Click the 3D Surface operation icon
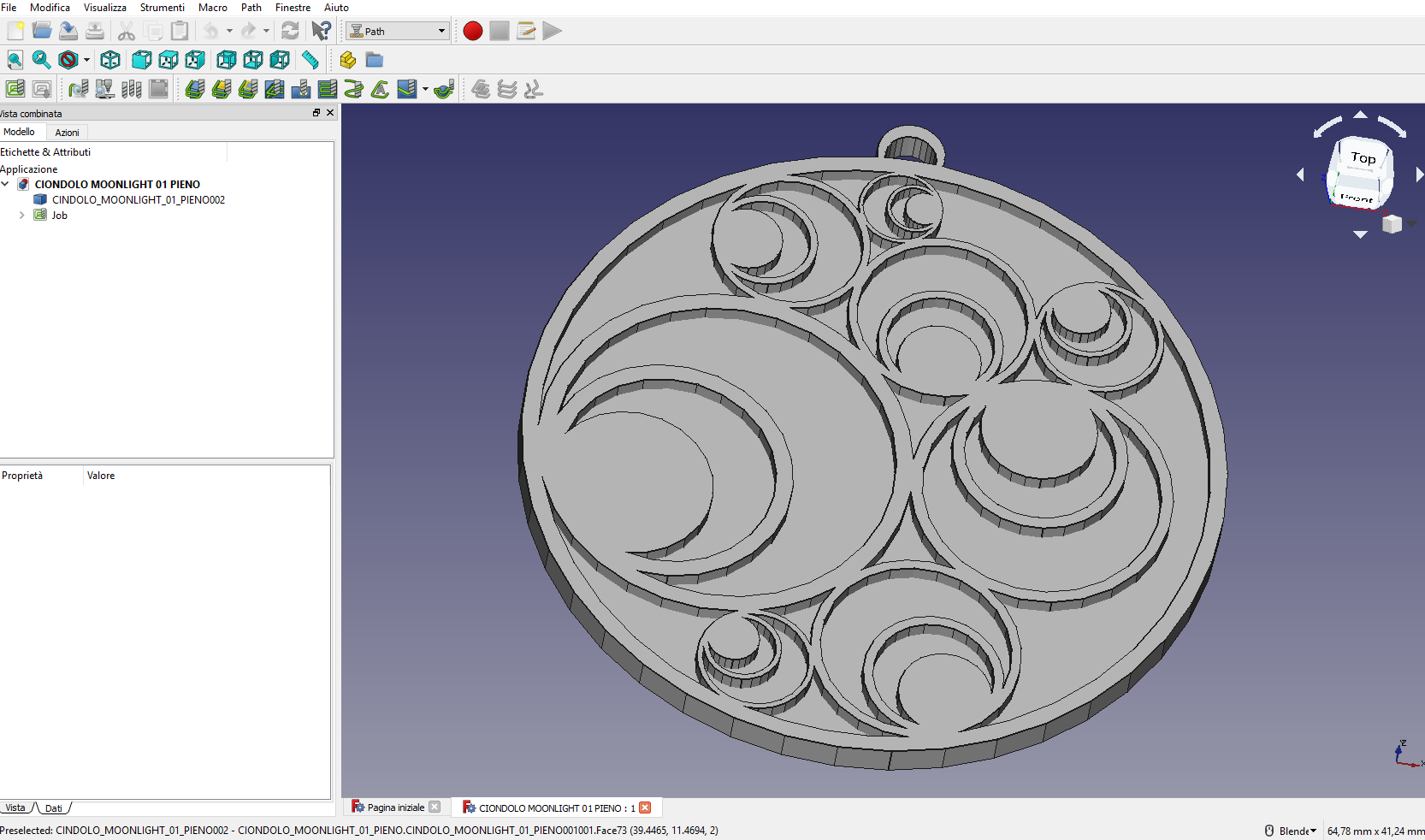 click(407, 89)
